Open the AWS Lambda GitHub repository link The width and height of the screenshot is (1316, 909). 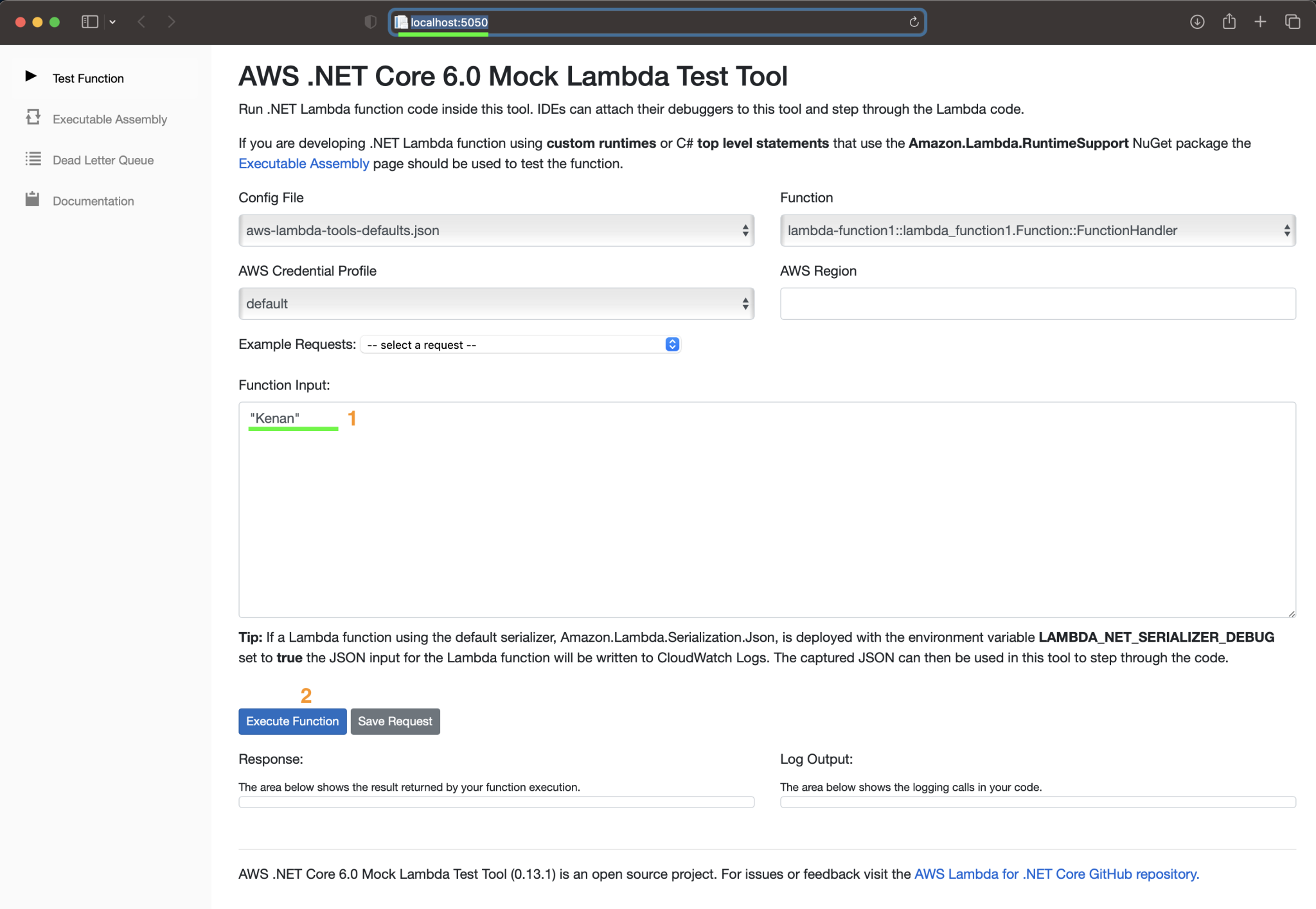click(1056, 874)
